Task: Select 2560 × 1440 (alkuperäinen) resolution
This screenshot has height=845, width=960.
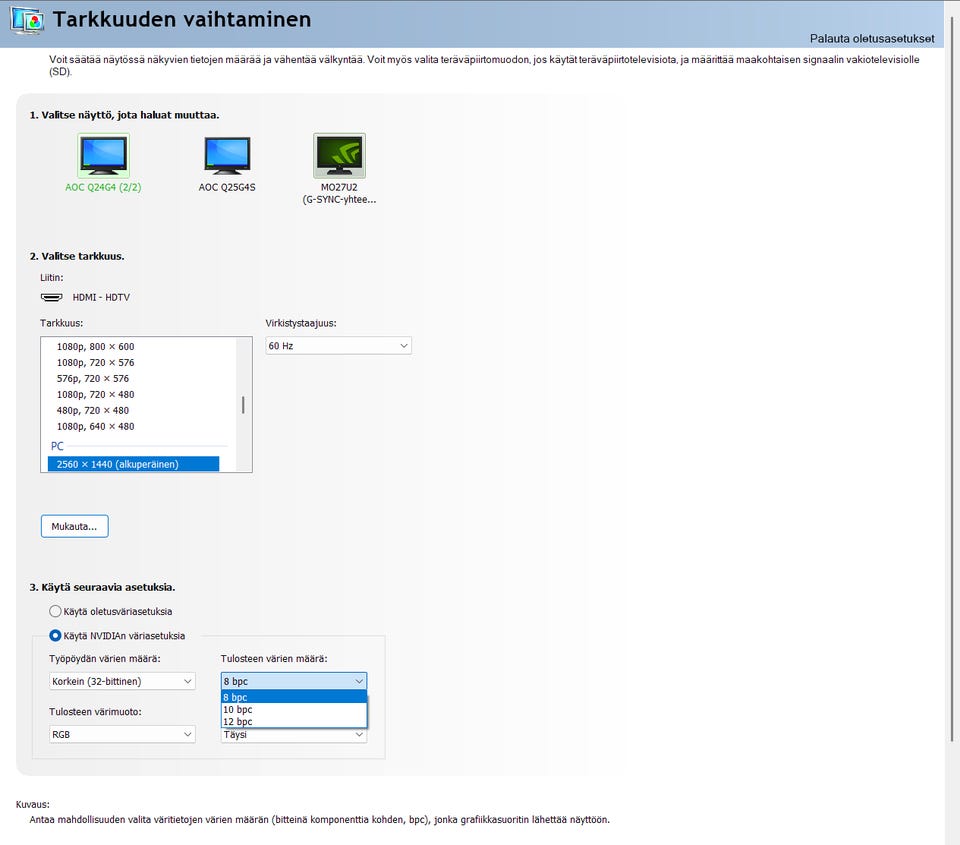Action: 133,464
